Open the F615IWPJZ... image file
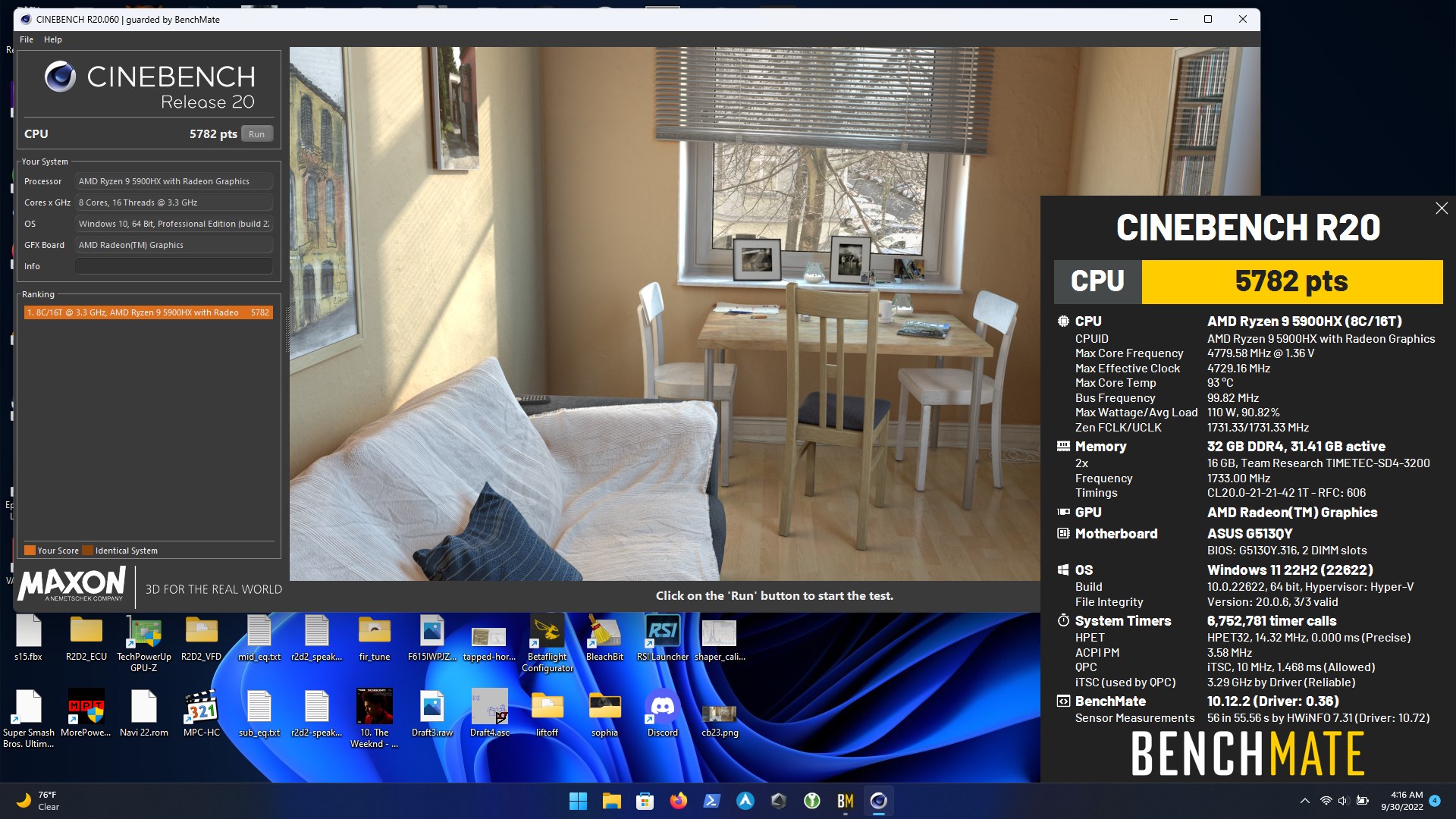The image size is (1456, 819). (x=432, y=638)
